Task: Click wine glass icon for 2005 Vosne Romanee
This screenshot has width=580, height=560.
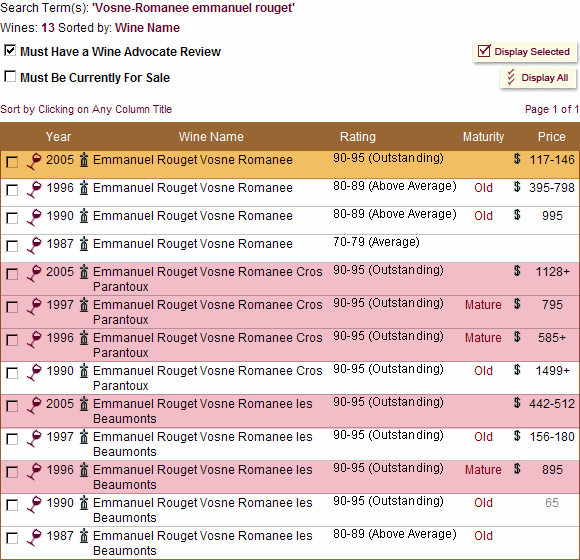Action: click(34, 162)
